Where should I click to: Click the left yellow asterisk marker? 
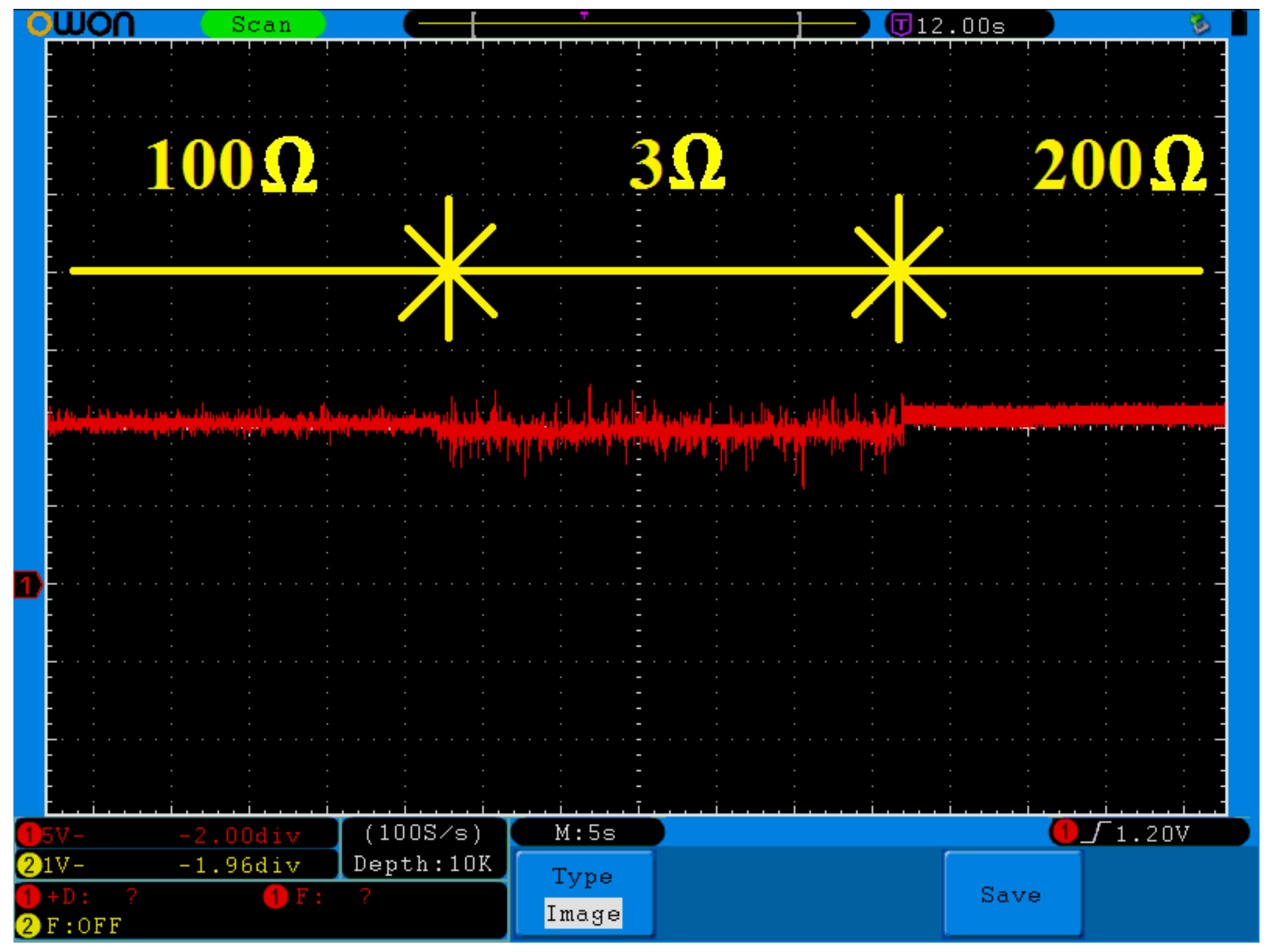tap(448, 270)
